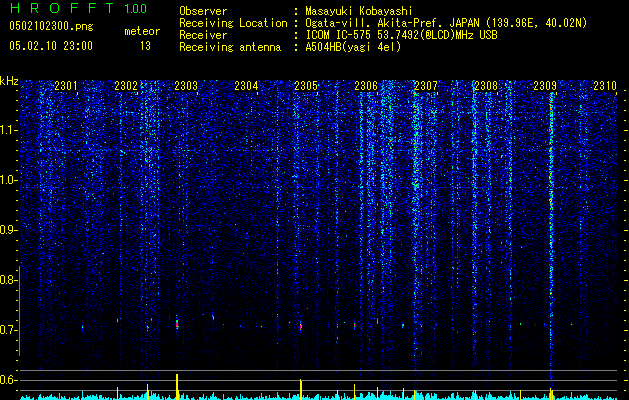Click the 2305 time marker

point(306,86)
